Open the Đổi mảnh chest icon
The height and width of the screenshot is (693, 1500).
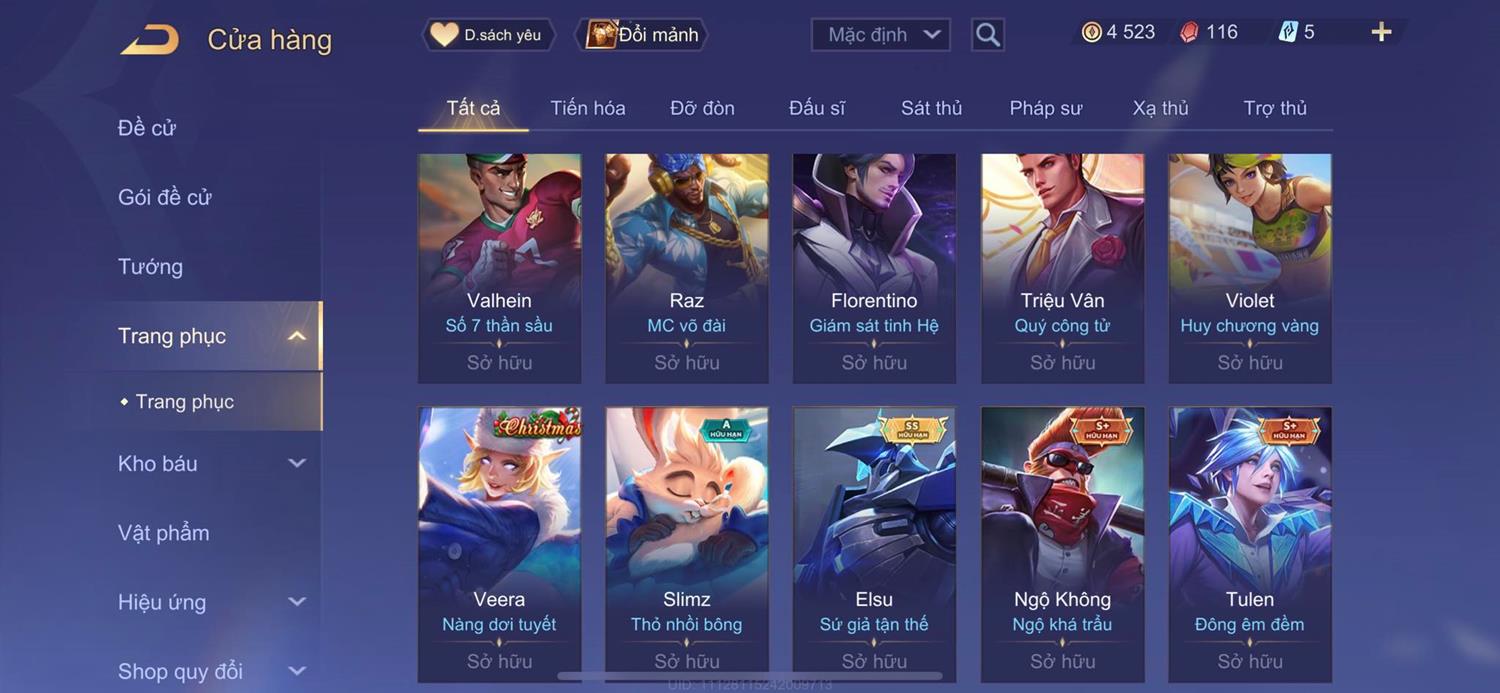pyautogui.click(x=601, y=35)
